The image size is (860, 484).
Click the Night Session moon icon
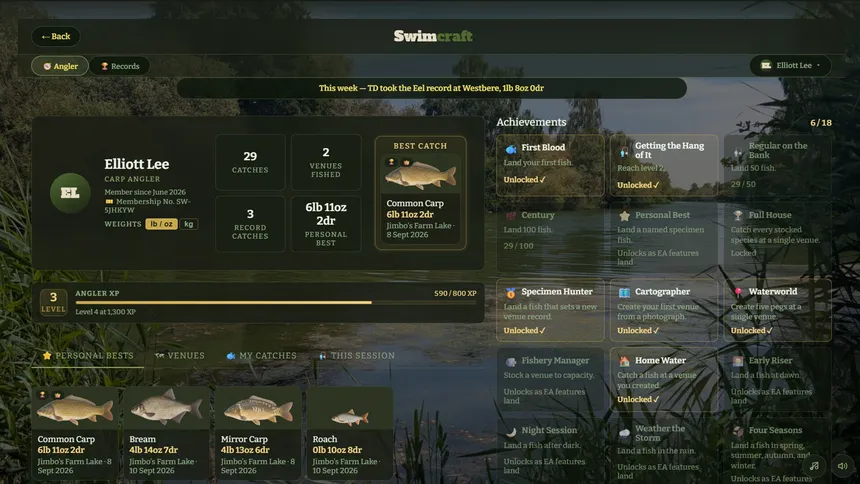(x=511, y=431)
